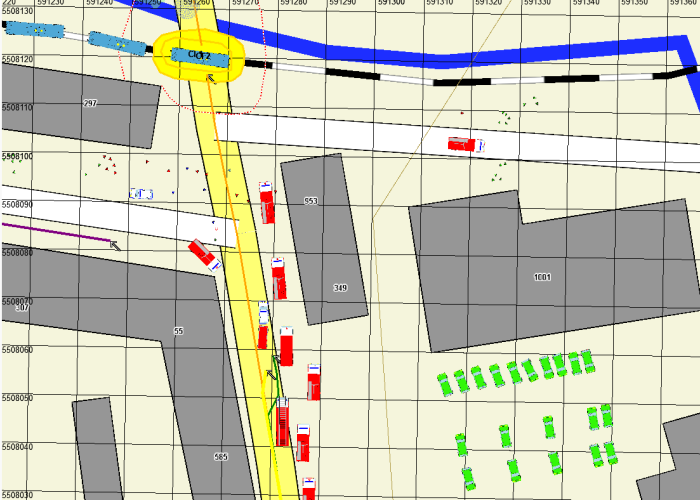Click building labeled 297
Viewport: 700px width, 500px height.
(80, 105)
